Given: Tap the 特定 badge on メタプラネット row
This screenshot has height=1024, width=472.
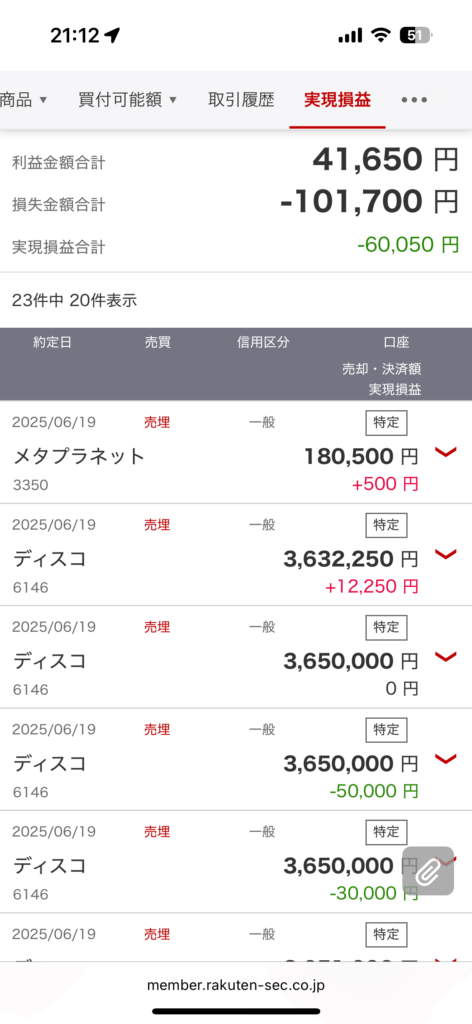Looking at the screenshot, I should tap(386, 423).
